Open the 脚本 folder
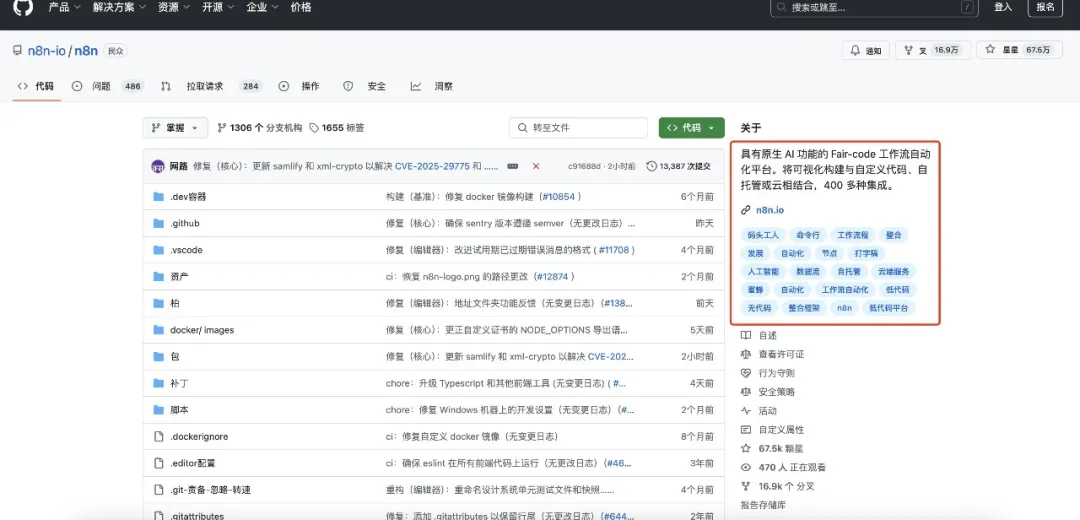1080x520 pixels. [179, 410]
